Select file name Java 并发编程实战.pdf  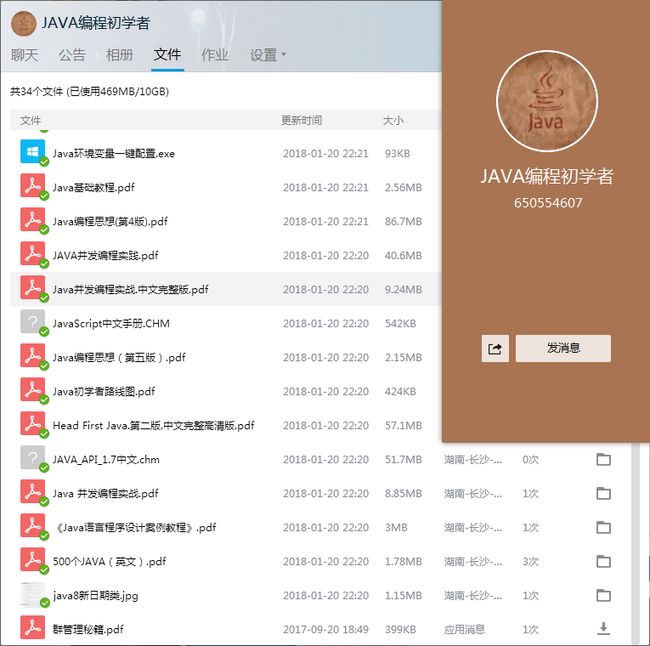105,493
